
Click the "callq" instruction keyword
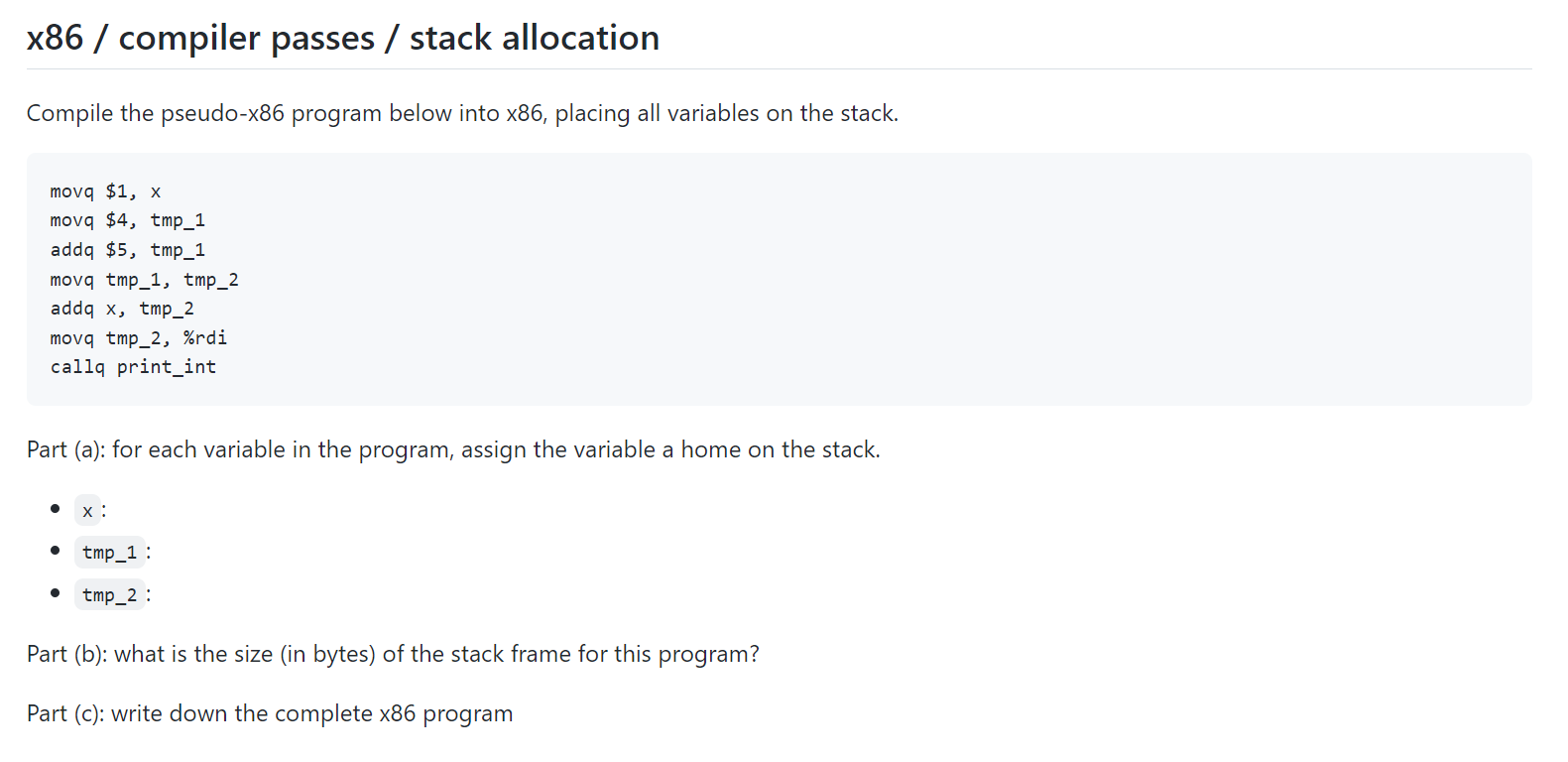(x=77, y=367)
